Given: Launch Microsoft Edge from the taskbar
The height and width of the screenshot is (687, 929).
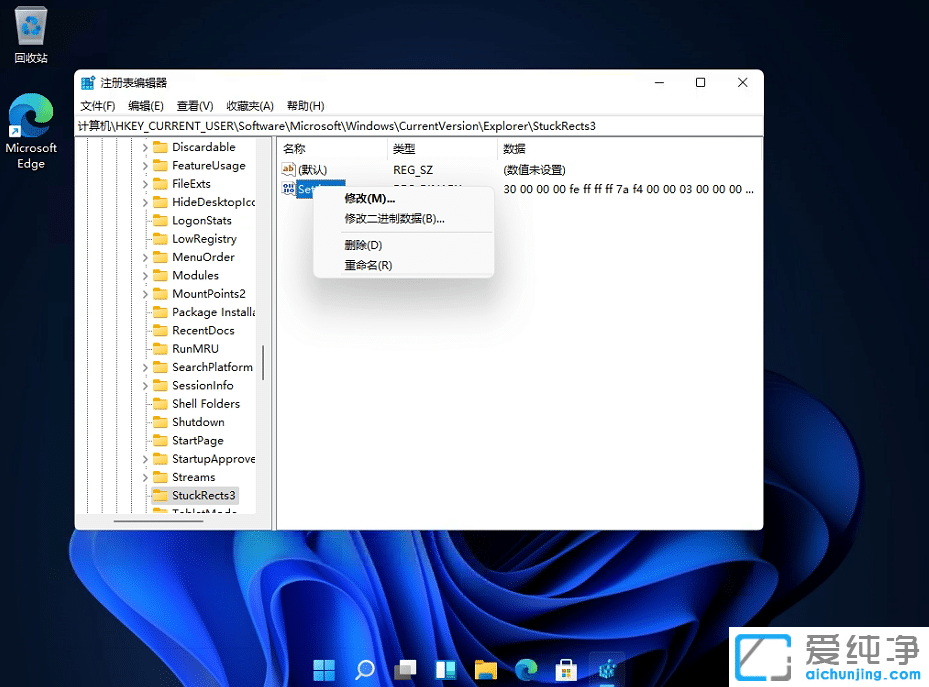Looking at the screenshot, I should [x=525, y=669].
